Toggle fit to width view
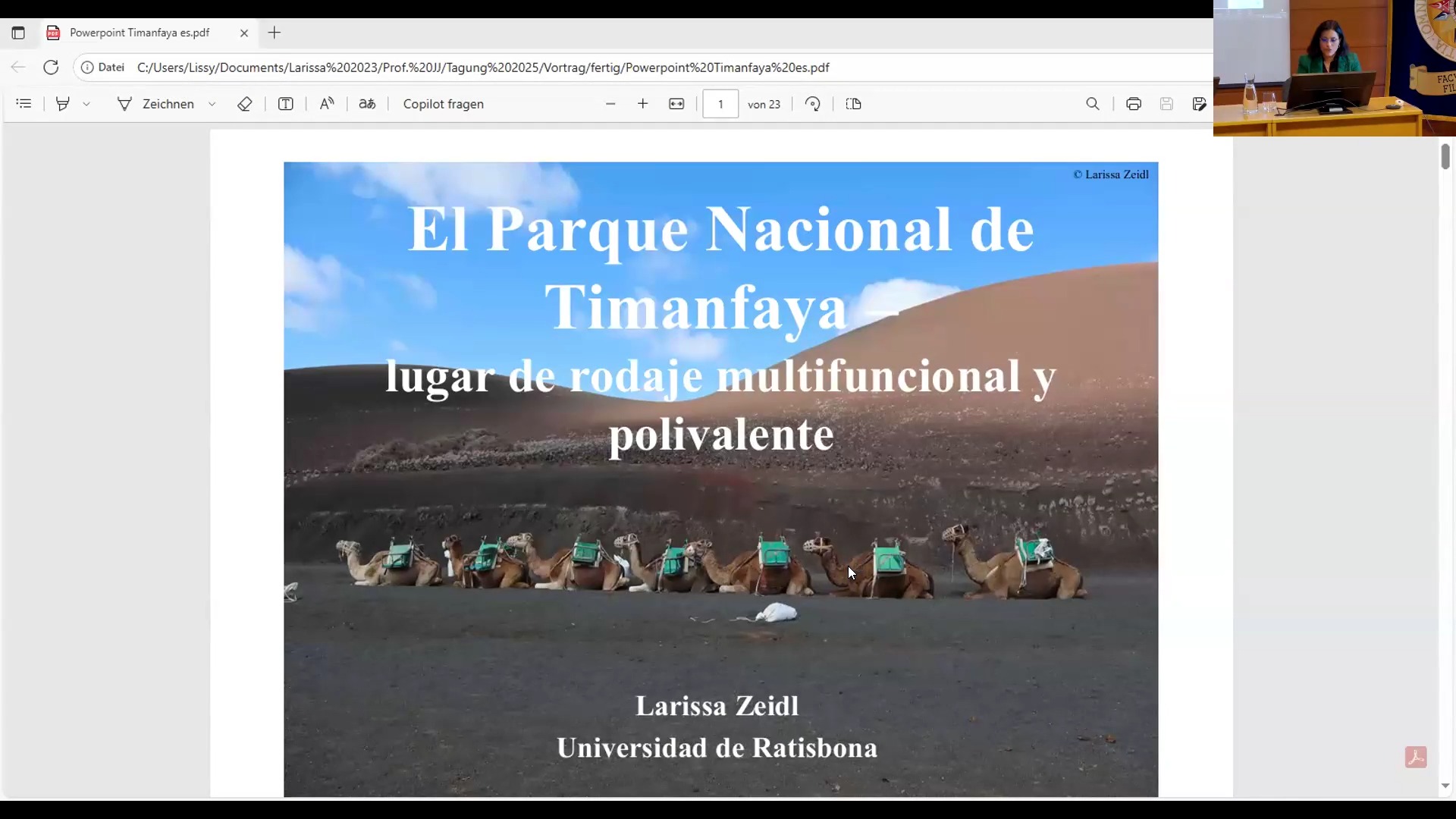Image resolution: width=1456 pixels, height=819 pixels. coord(676,104)
